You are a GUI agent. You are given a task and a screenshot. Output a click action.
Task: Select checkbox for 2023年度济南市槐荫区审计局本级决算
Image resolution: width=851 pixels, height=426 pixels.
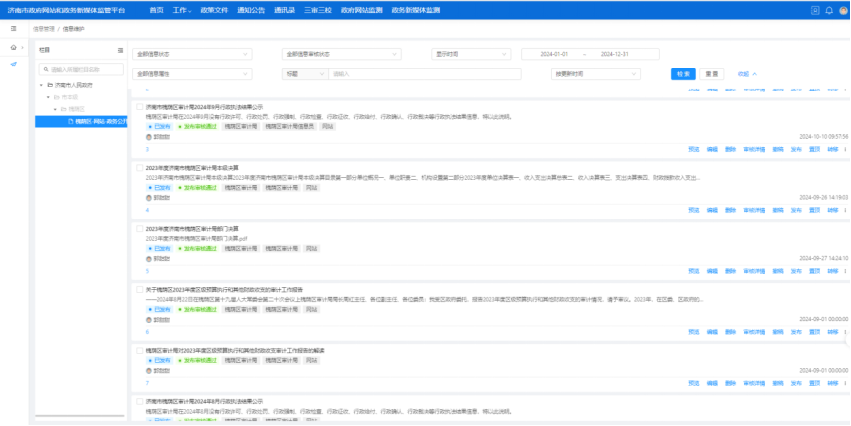click(139, 167)
